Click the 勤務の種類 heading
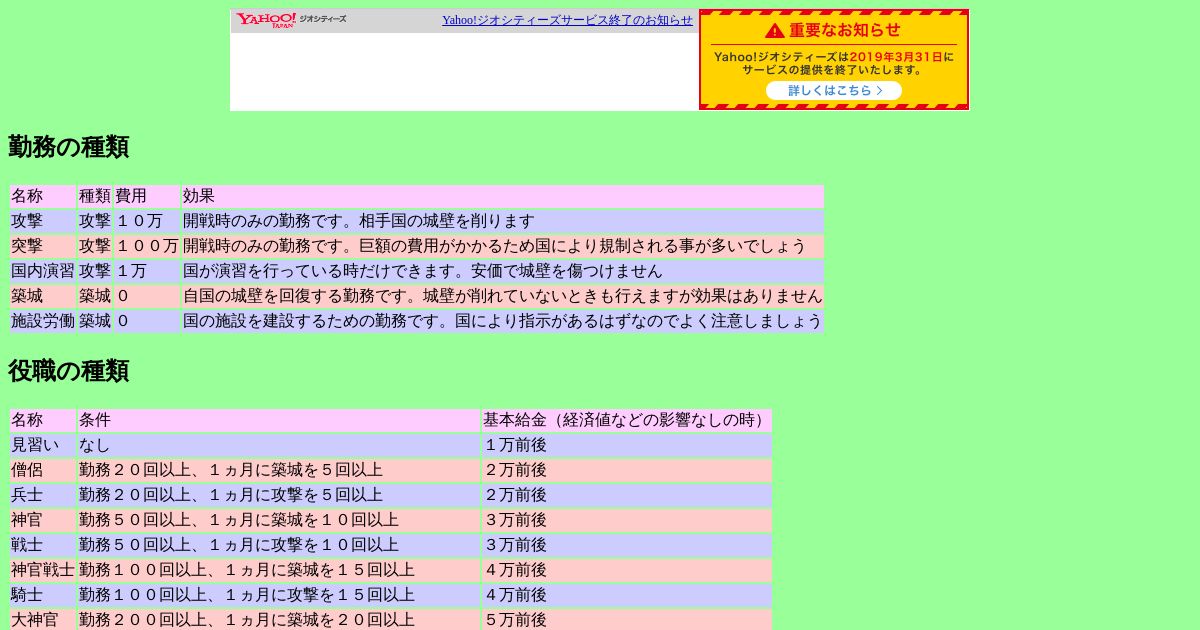Viewport: 1200px width, 630px height. 68,147
